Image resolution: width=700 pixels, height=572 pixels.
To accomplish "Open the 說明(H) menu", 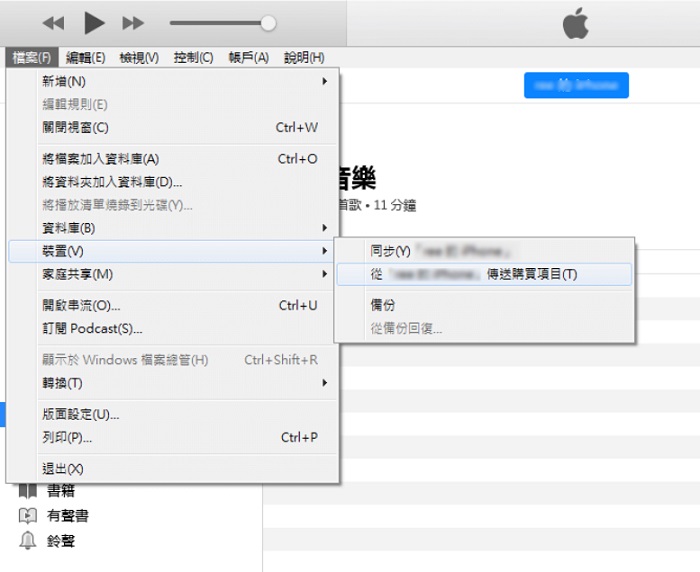I will (304, 58).
